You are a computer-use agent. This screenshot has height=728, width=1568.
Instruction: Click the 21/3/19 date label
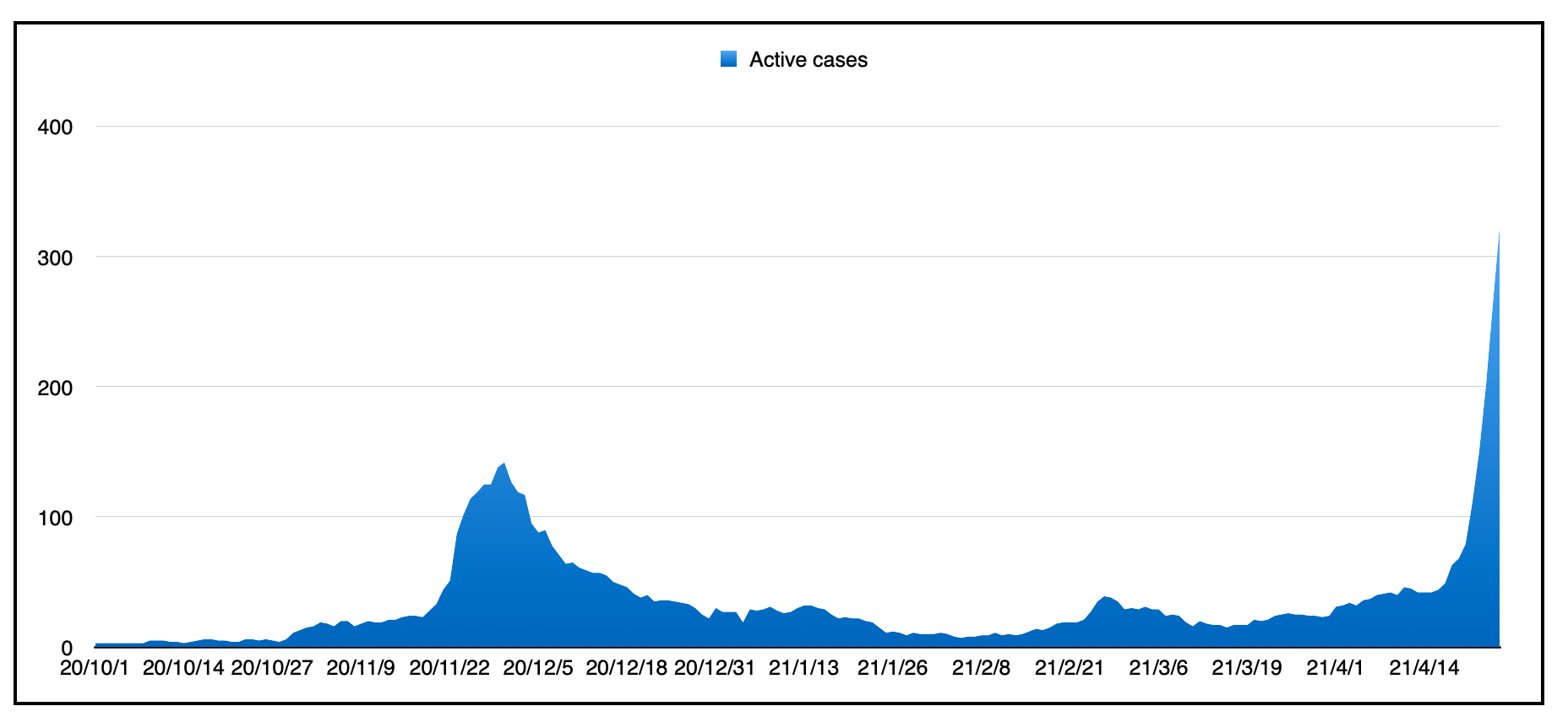pos(1247,668)
